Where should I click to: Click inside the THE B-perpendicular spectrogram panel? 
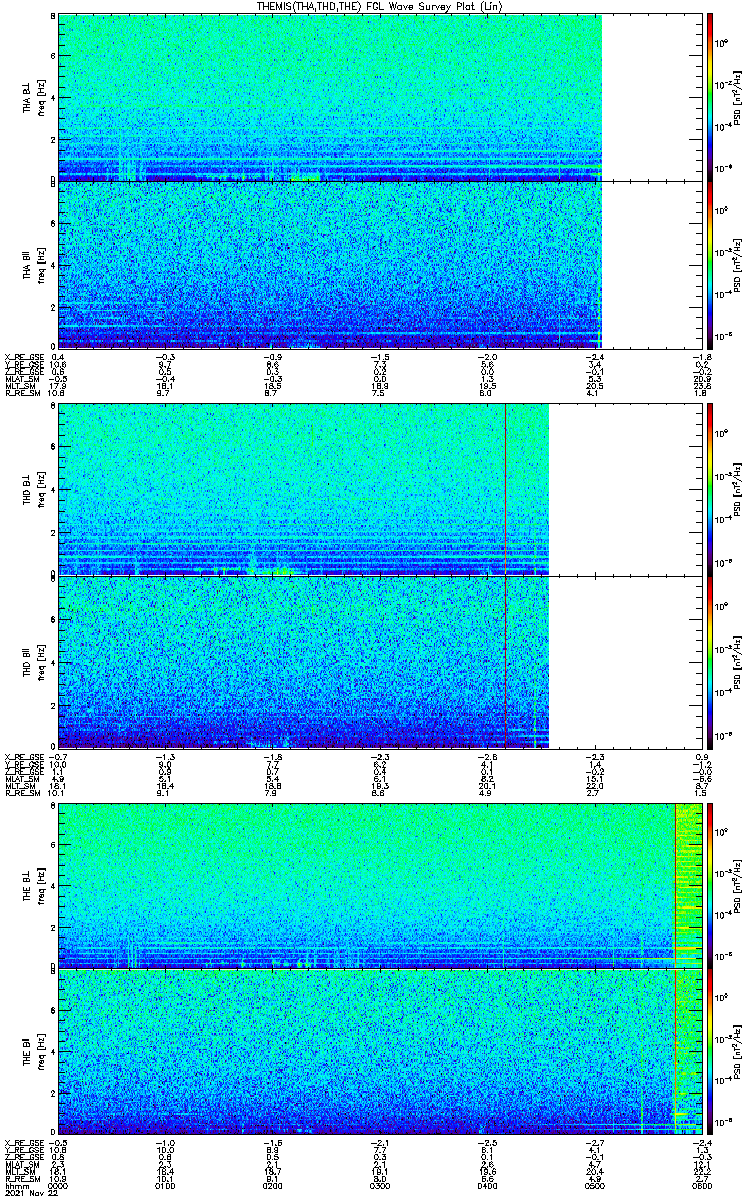378,885
